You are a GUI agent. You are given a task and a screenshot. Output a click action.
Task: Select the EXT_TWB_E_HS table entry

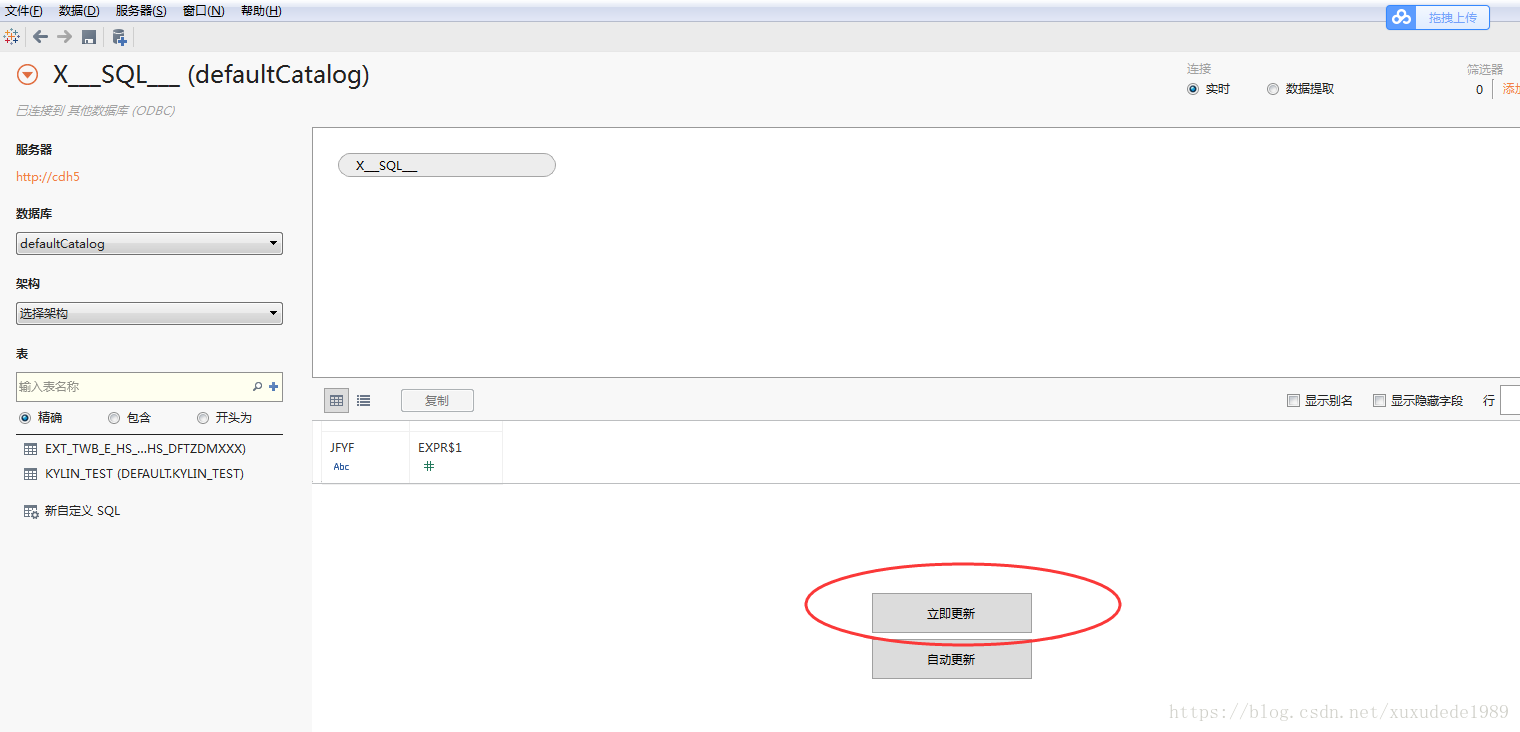point(146,449)
